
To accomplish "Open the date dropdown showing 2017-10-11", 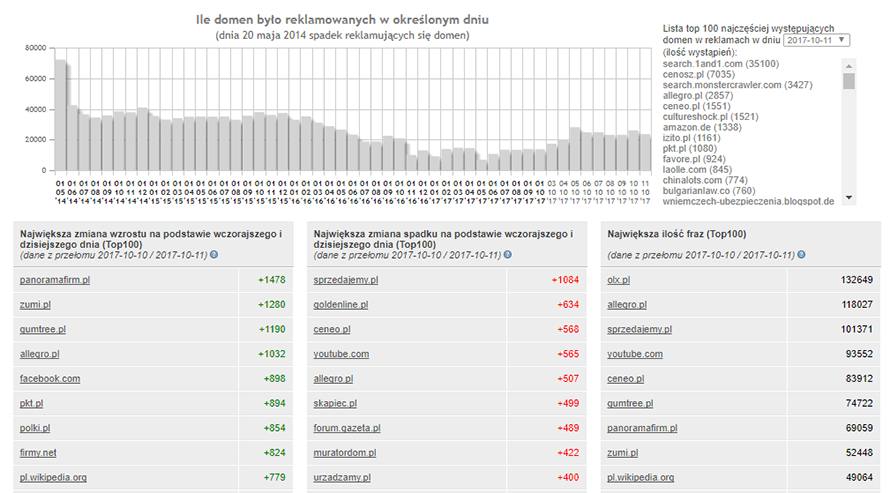I will pos(816,40).
